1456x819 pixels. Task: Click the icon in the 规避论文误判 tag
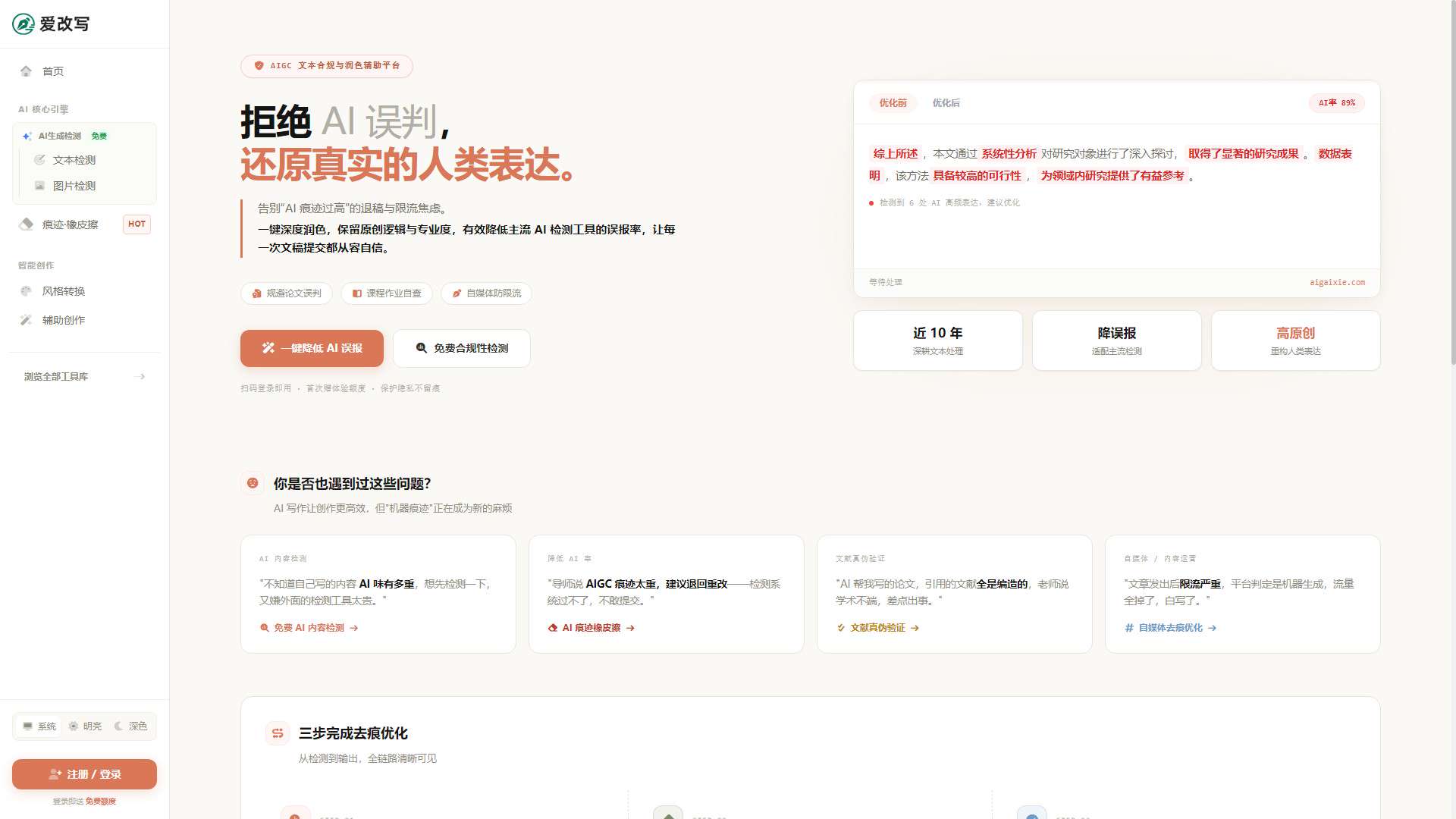[x=257, y=293]
